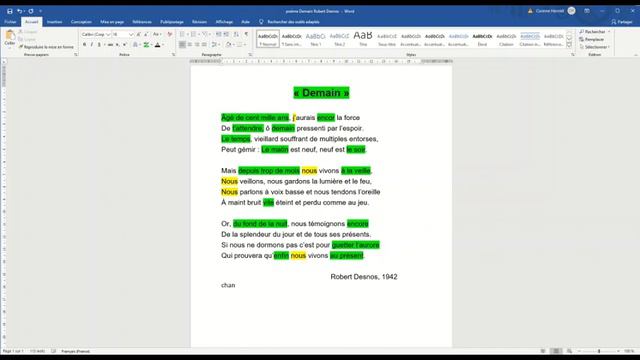Click the word 'chan' in document
The width and height of the screenshot is (640, 360).
[228, 285]
